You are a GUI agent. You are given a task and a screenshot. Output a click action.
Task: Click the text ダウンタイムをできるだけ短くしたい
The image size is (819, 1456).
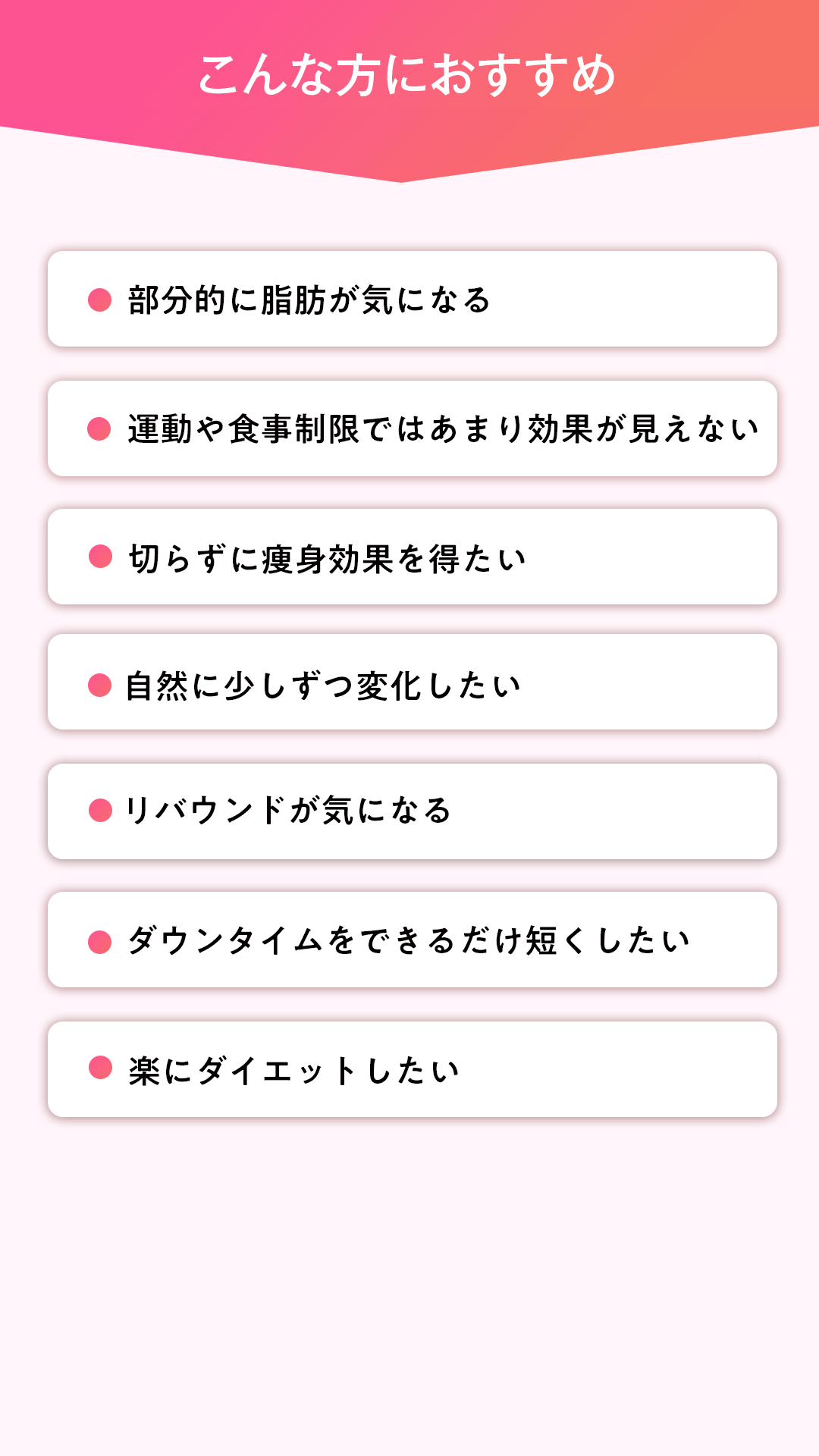point(409,941)
